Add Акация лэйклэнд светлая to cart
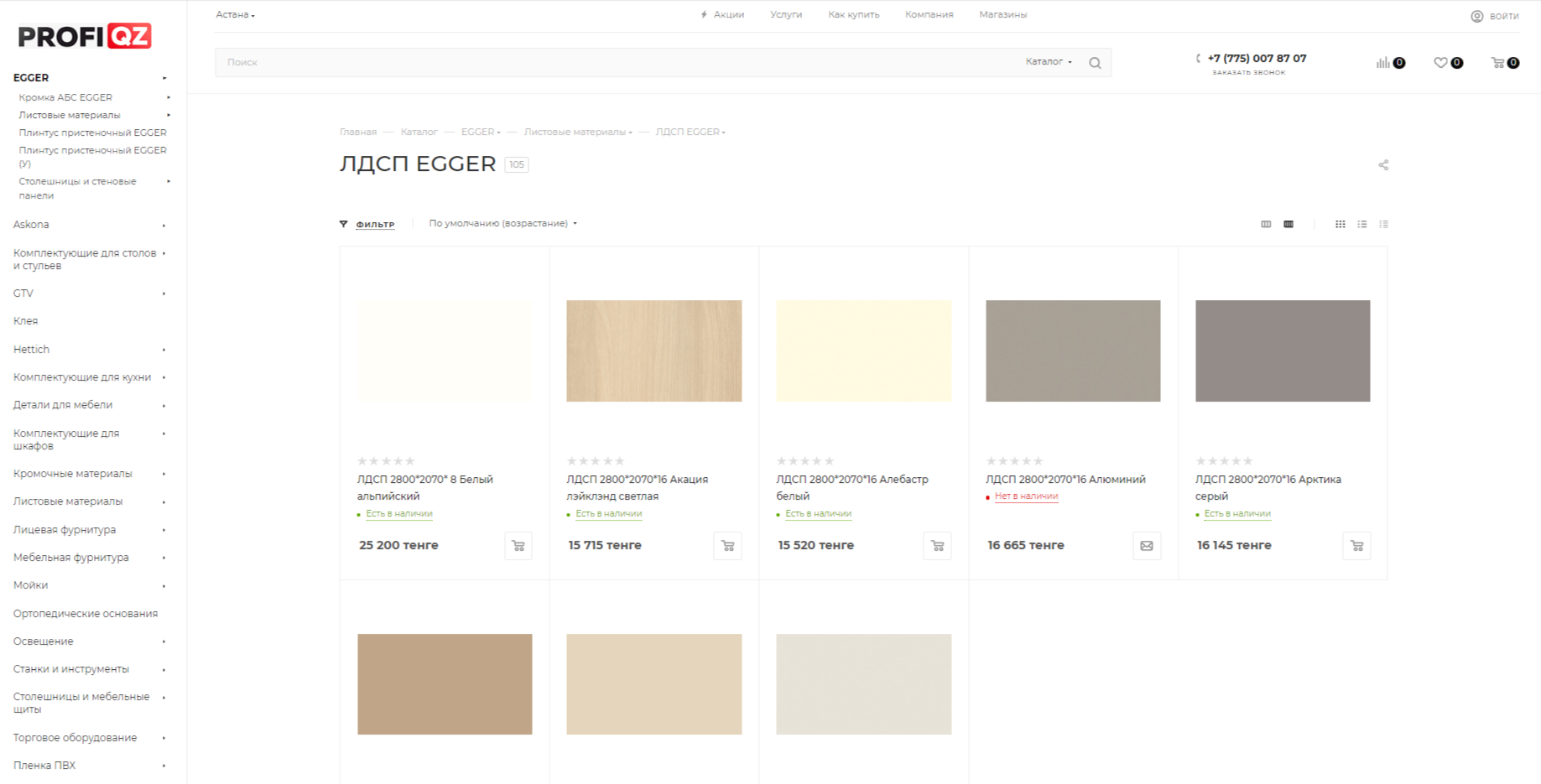The height and width of the screenshot is (784, 1541). point(728,546)
